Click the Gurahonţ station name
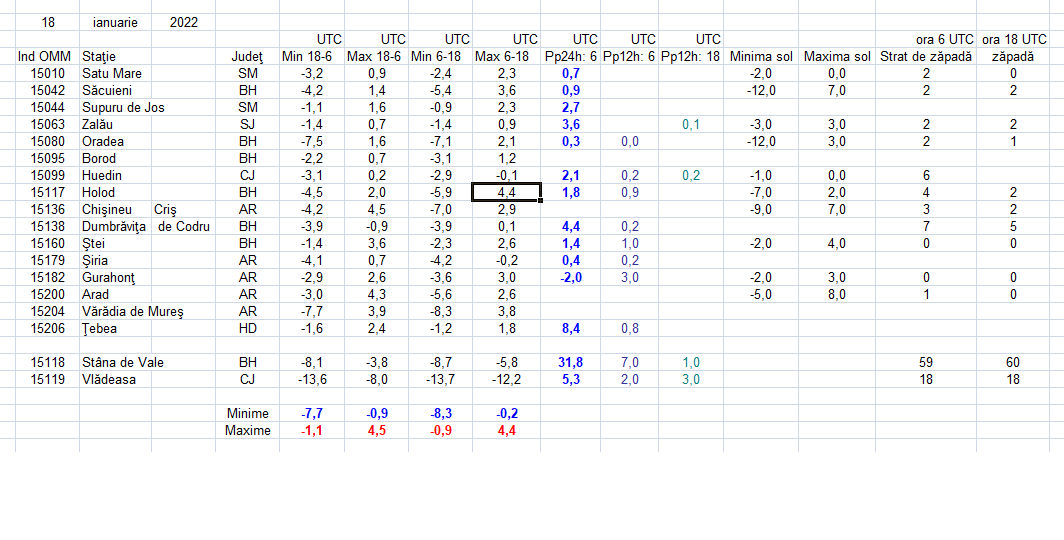1064x540 pixels. pos(109,277)
